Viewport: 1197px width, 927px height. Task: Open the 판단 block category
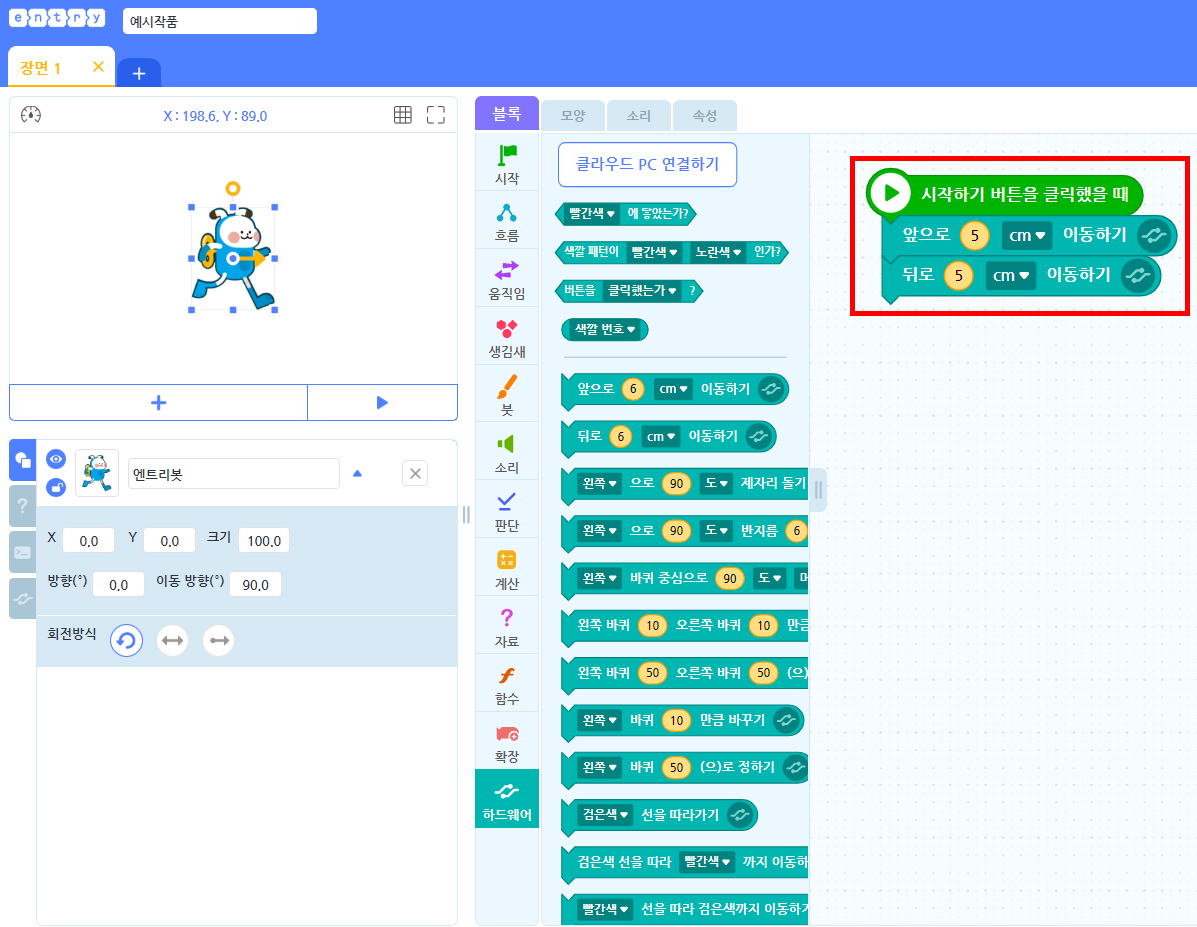click(x=507, y=512)
